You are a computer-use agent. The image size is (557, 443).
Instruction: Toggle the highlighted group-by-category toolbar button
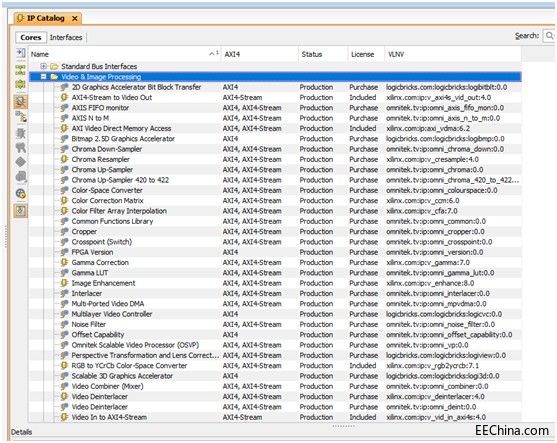click(21, 102)
